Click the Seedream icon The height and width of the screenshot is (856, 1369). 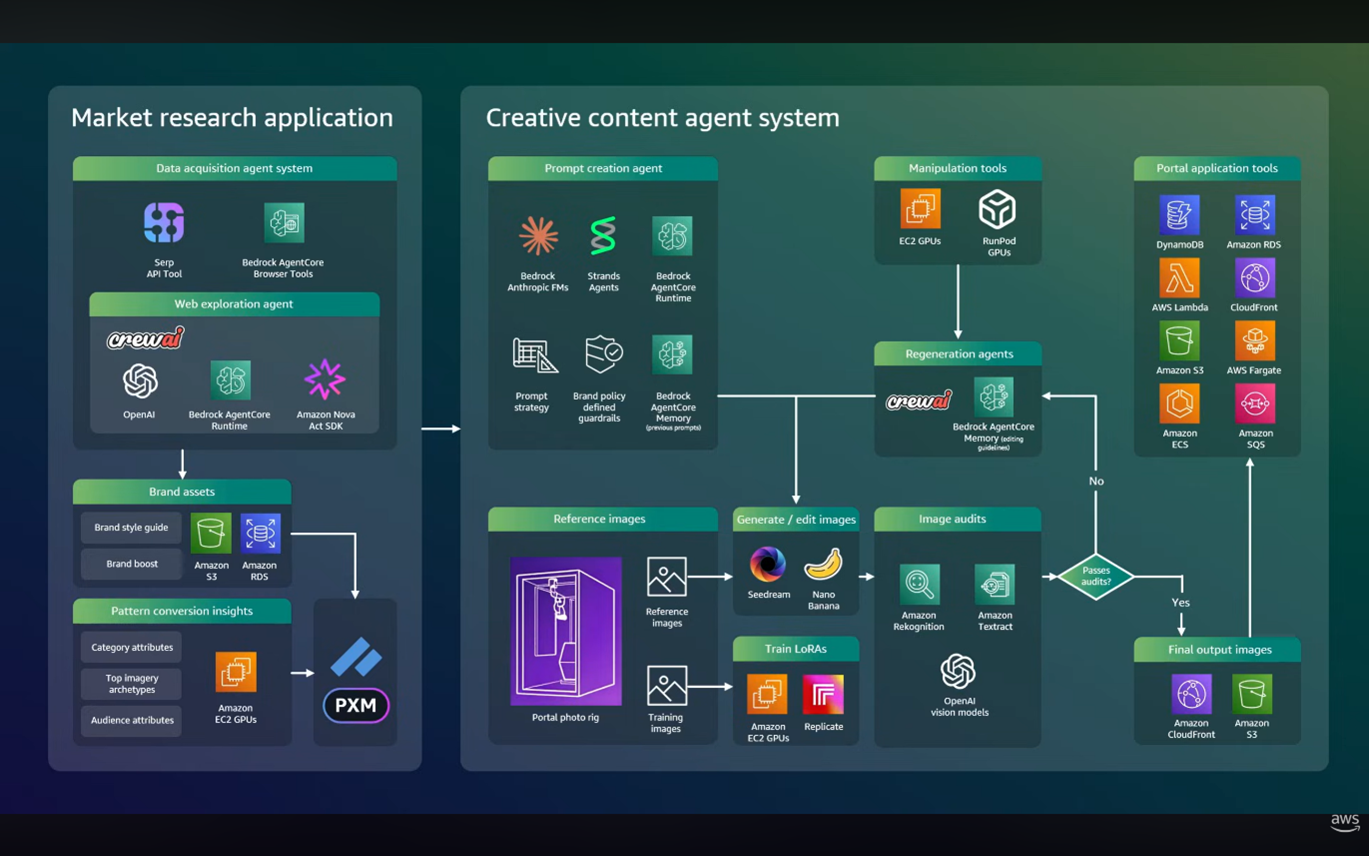[x=768, y=565]
